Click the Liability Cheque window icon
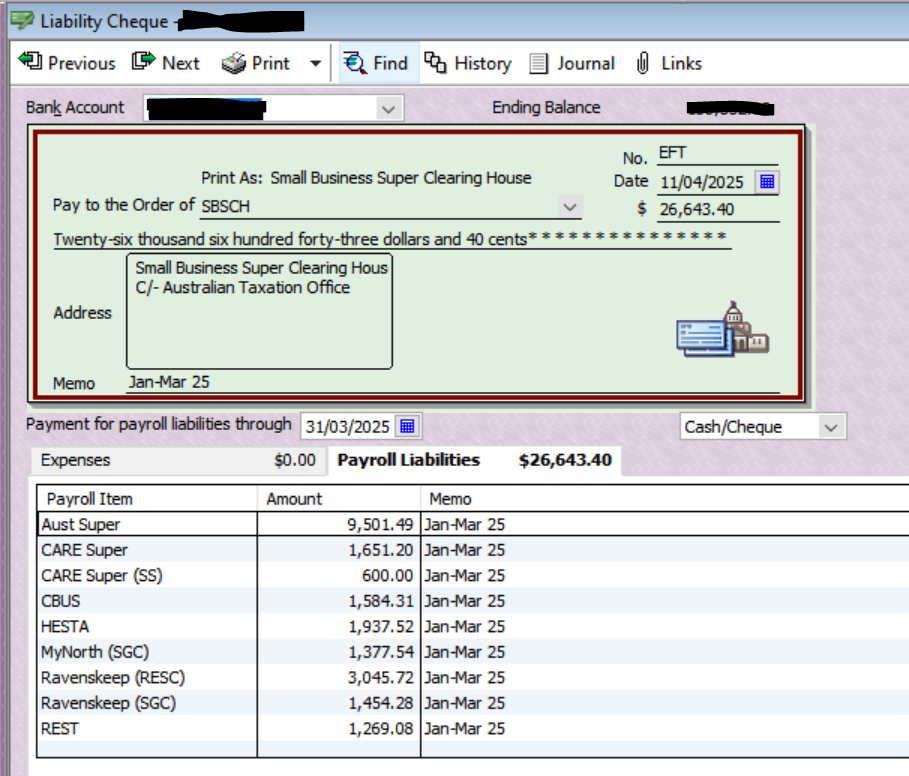This screenshot has width=909, height=776. tap(23, 21)
